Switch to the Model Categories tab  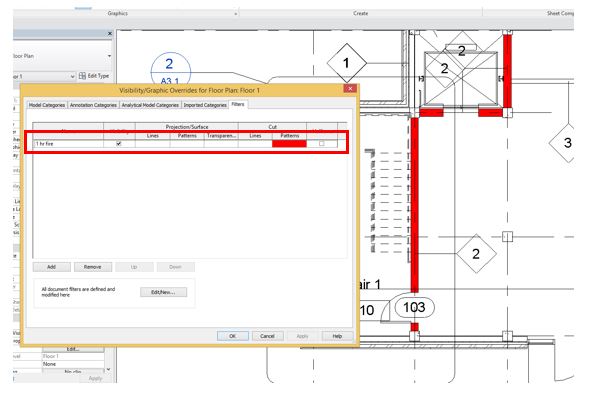(47, 105)
